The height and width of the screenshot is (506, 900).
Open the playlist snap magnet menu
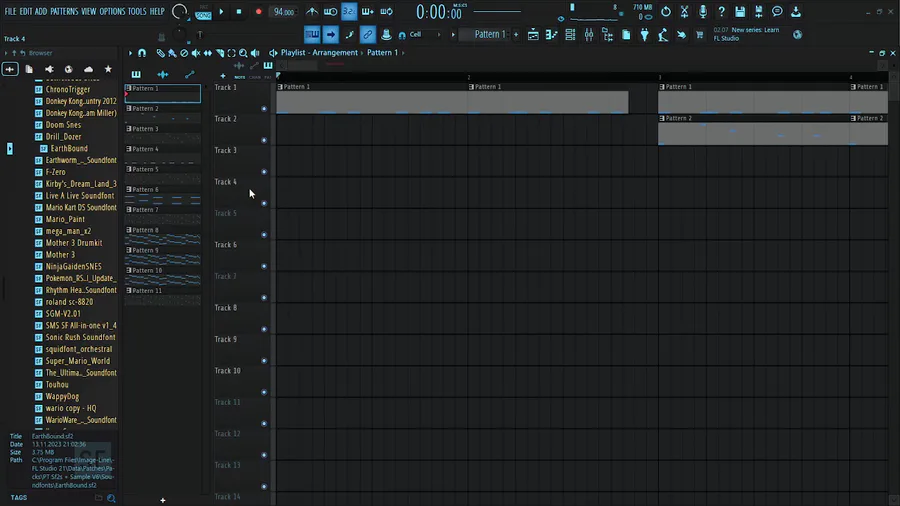point(142,53)
